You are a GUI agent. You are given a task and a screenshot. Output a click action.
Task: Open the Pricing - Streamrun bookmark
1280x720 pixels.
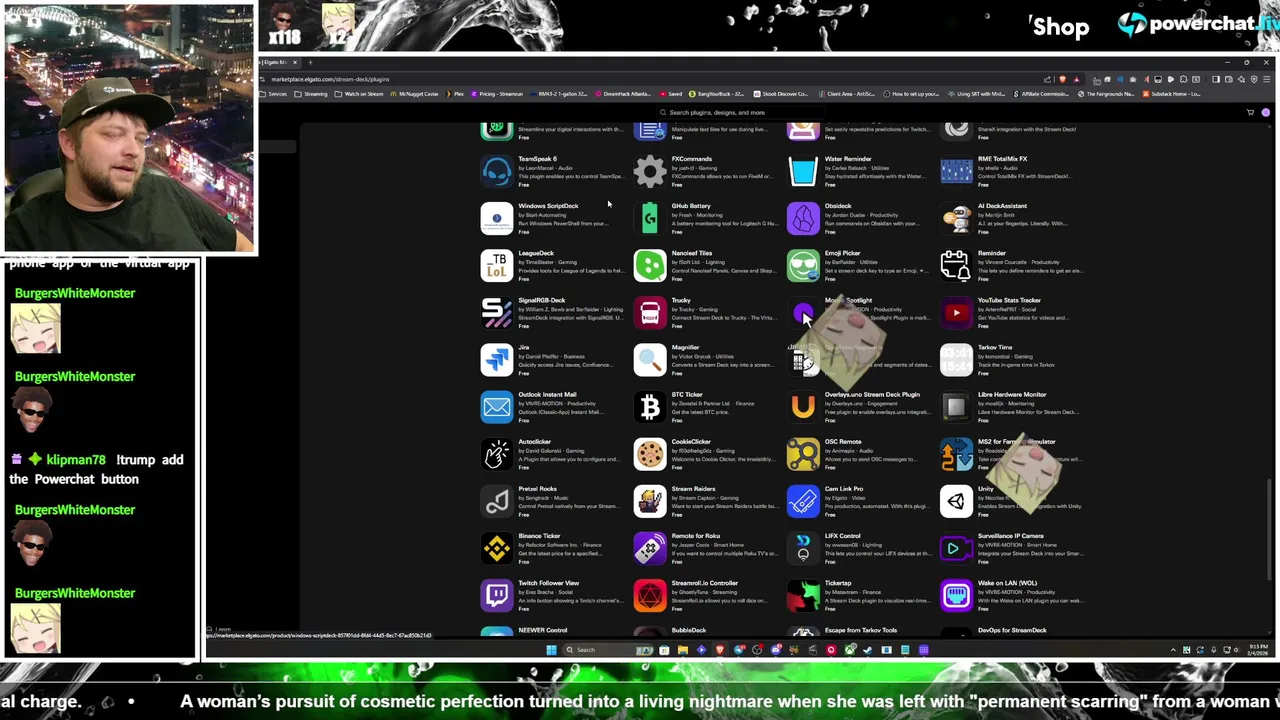tap(497, 94)
